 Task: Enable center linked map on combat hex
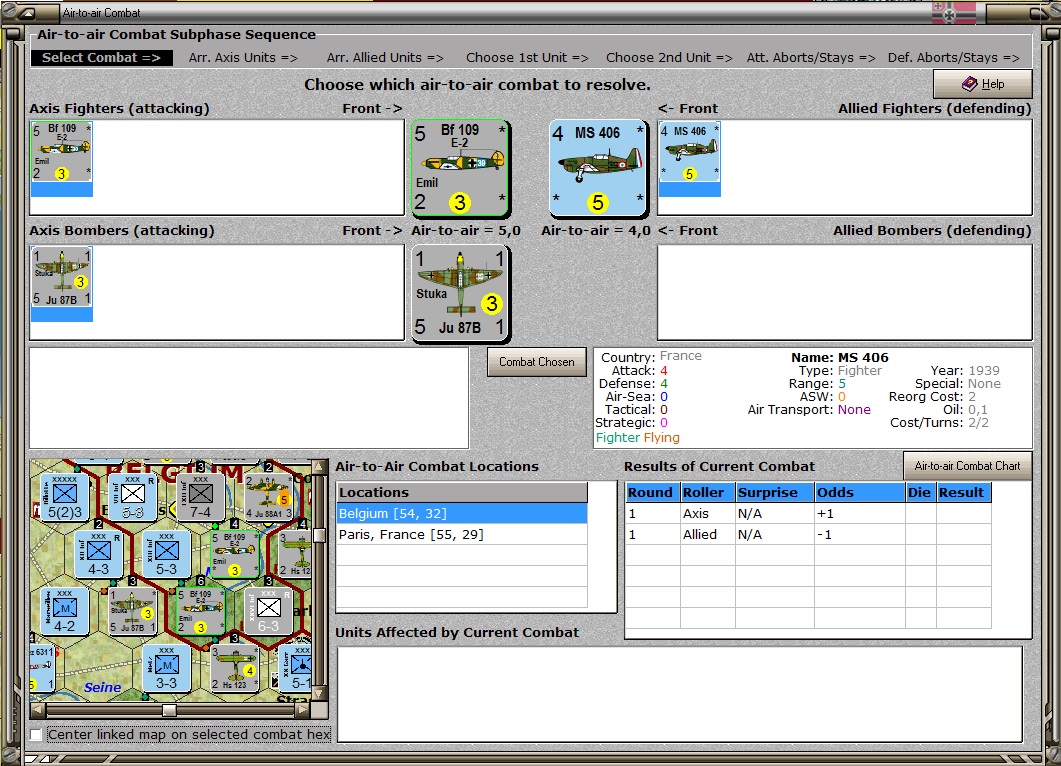pos(37,735)
